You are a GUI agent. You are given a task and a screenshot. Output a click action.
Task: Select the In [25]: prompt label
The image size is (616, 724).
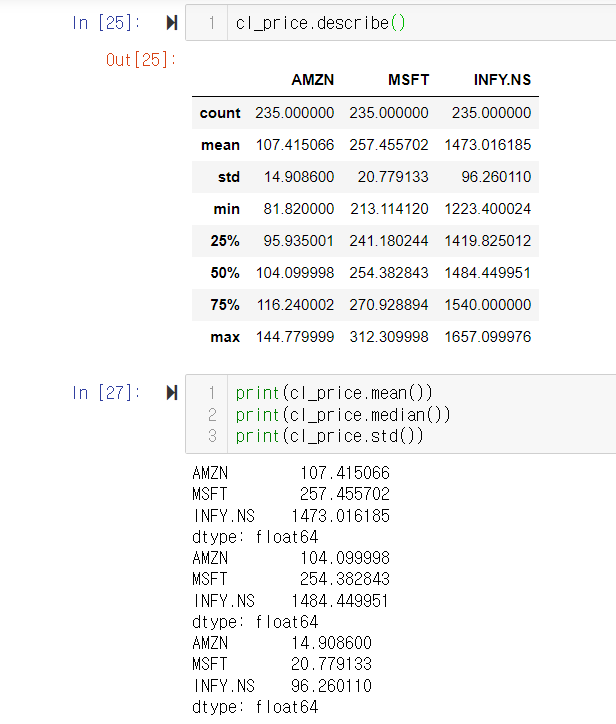[x=106, y=23]
